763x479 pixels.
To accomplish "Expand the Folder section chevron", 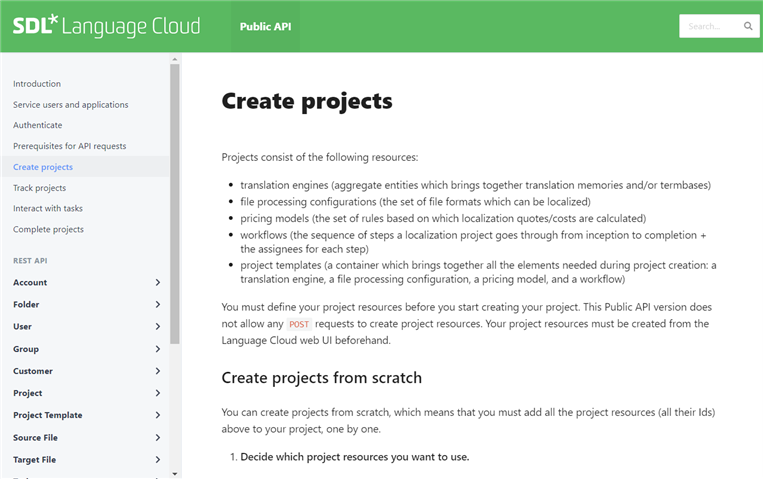I will click(158, 304).
